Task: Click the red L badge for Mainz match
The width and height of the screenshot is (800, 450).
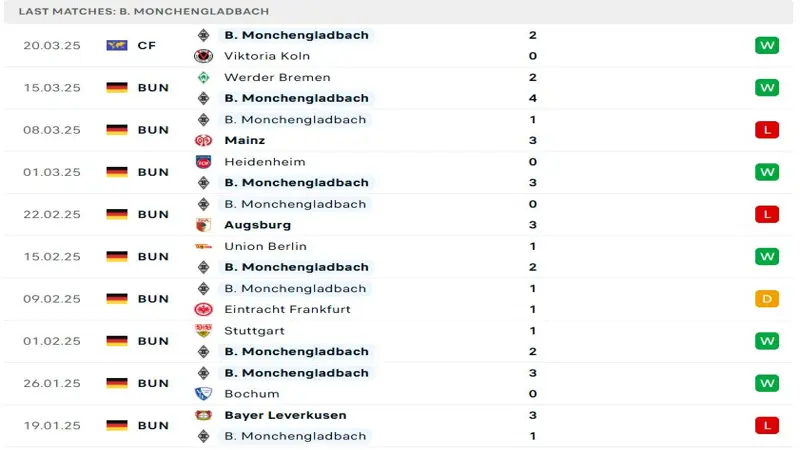Action: point(767,130)
